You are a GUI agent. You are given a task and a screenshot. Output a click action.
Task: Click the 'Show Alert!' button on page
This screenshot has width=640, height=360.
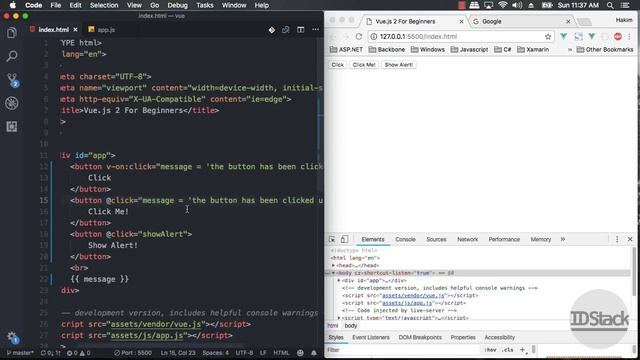pyautogui.click(x=399, y=65)
